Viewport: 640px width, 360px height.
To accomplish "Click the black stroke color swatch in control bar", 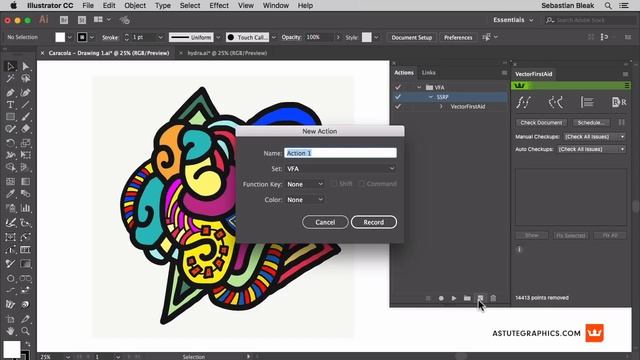I will point(82,37).
